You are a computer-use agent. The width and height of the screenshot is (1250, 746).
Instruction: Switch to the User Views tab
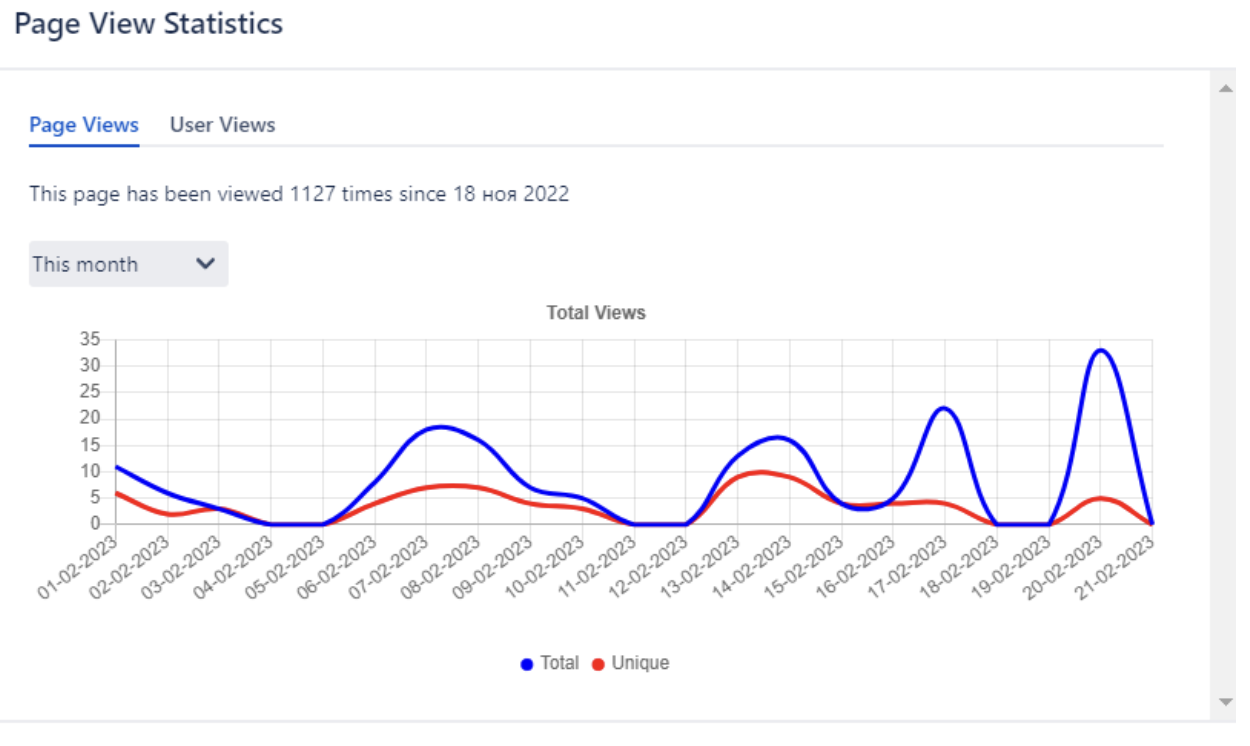click(222, 125)
